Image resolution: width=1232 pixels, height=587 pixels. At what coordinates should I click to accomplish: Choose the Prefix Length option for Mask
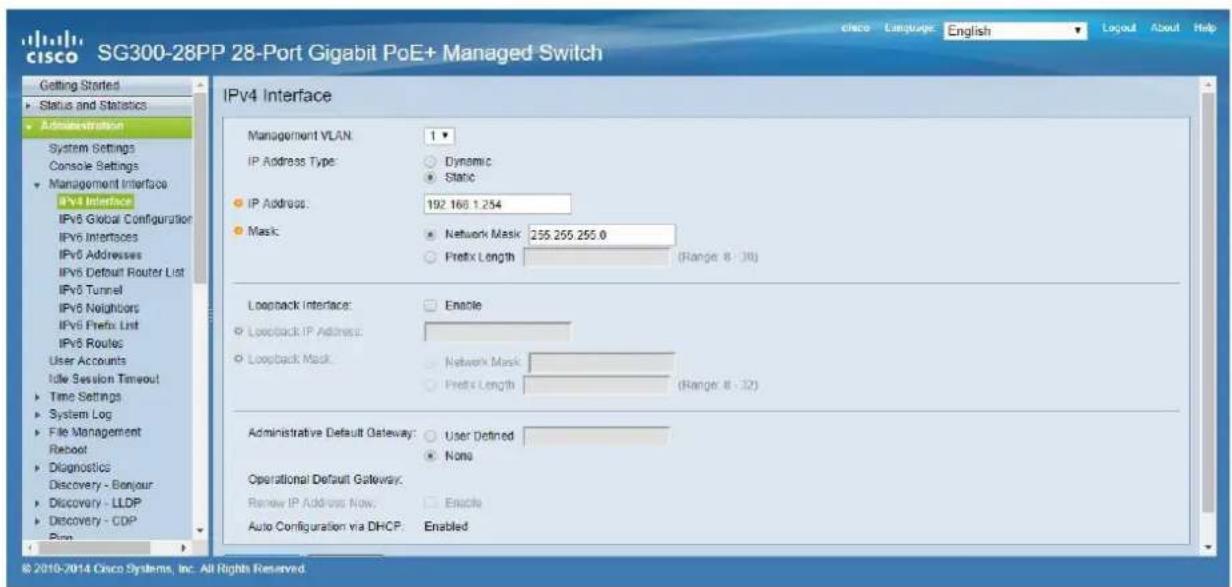click(x=432, y=257)
